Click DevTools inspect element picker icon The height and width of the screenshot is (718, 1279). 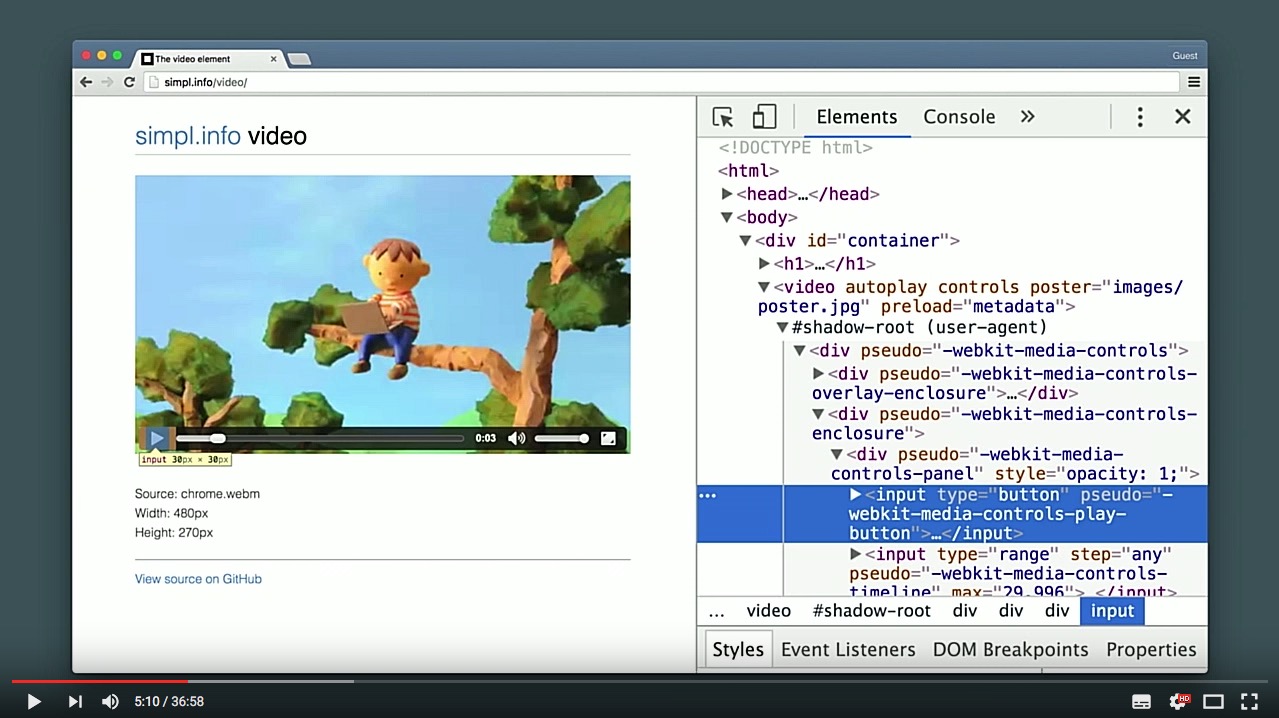(723, 117)
